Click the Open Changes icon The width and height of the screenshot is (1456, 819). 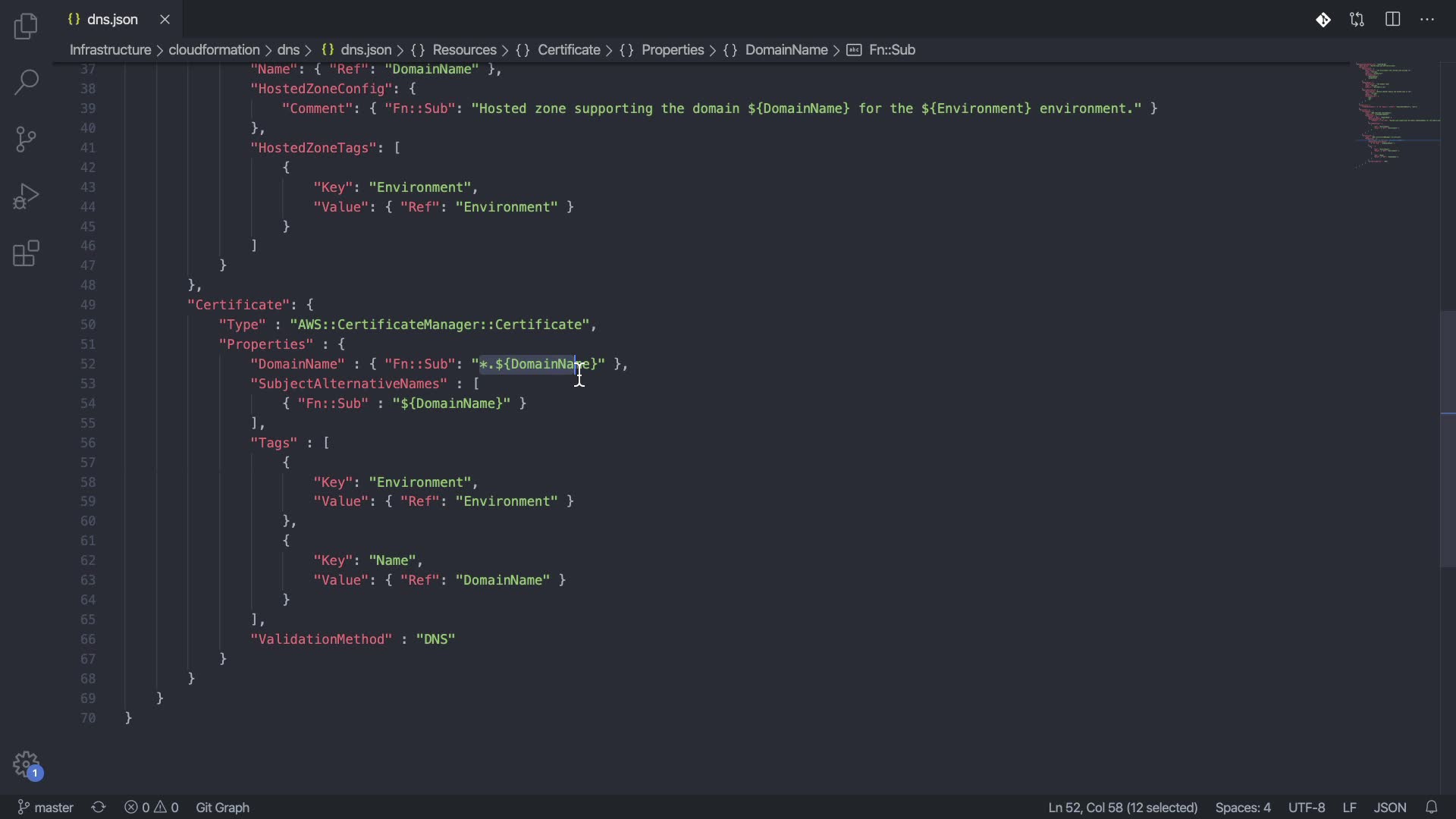1357,20
